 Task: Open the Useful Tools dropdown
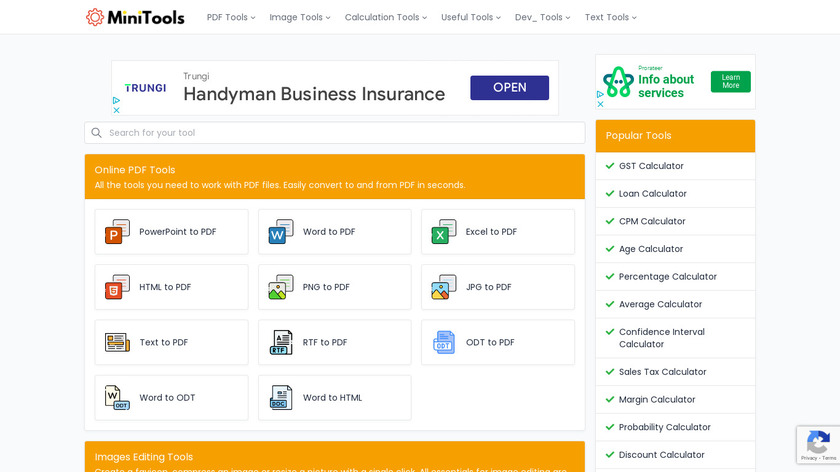tap(471, 17)
